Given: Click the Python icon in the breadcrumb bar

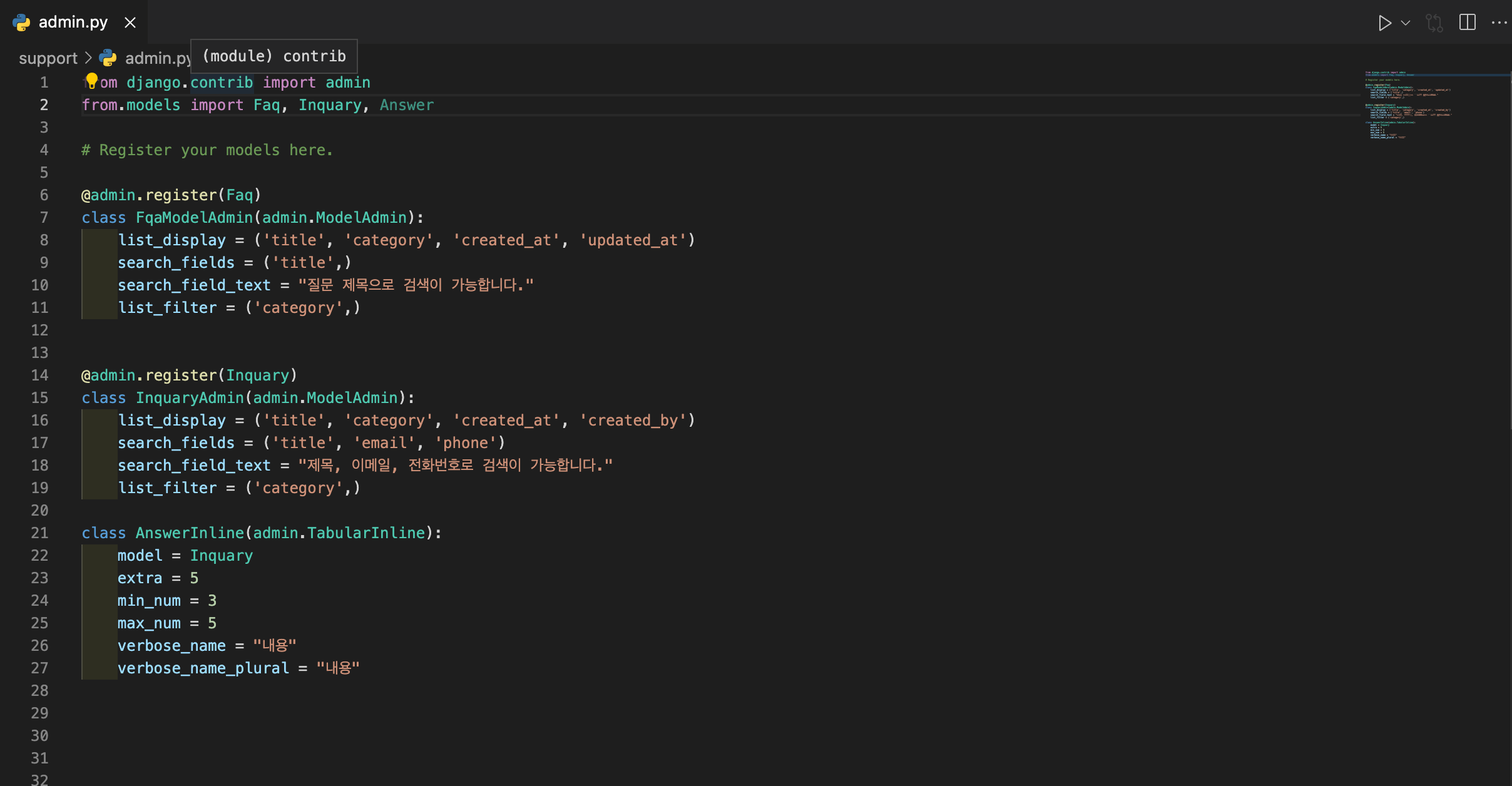Looking at the screenshot, I should point(108,58).
